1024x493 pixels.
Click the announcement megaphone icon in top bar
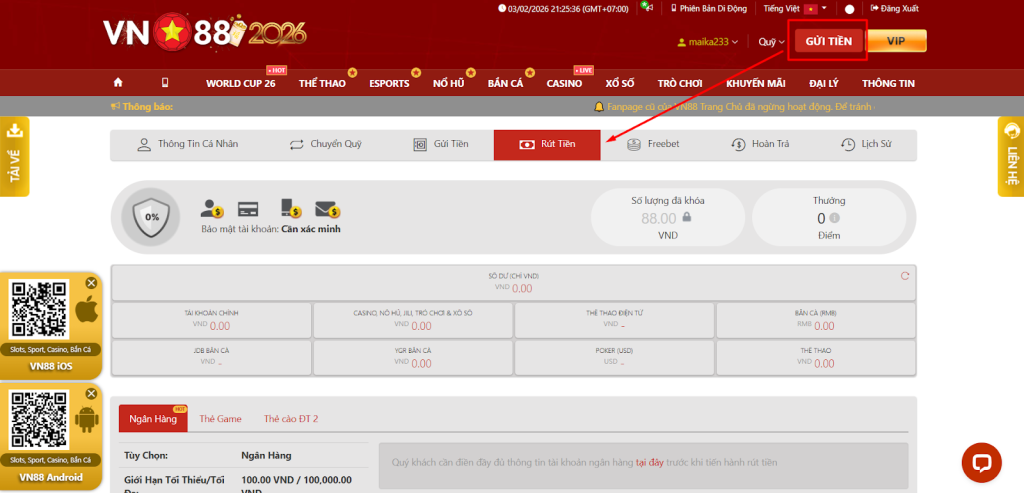(x=647, y=8)
